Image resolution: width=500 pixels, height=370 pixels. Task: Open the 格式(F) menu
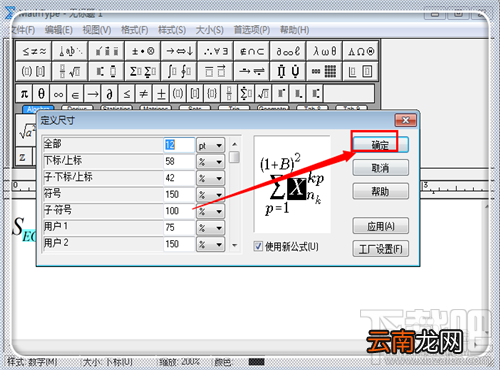tap(134, 30)
